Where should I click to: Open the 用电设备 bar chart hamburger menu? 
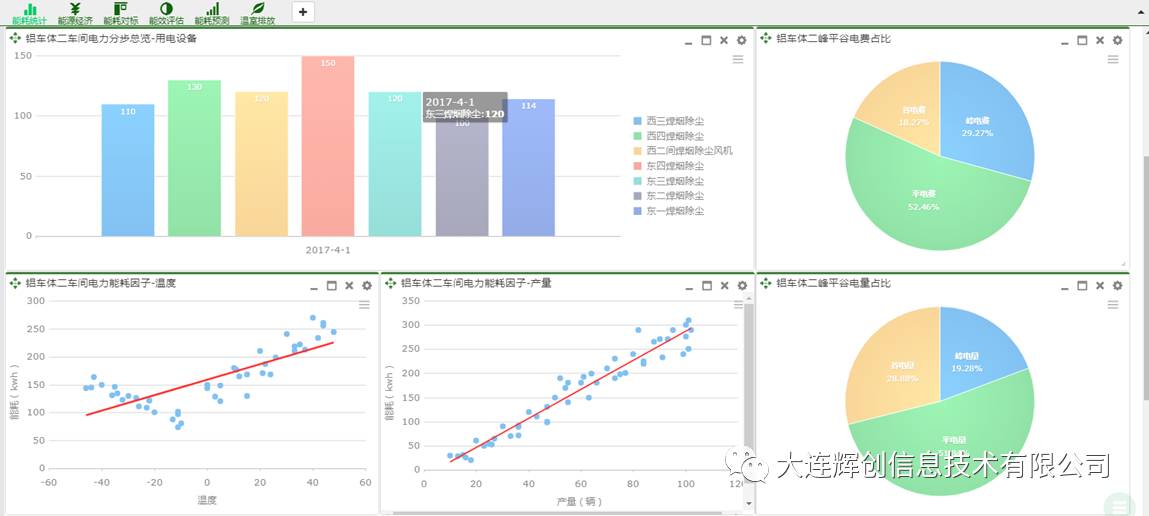point(738,60)
